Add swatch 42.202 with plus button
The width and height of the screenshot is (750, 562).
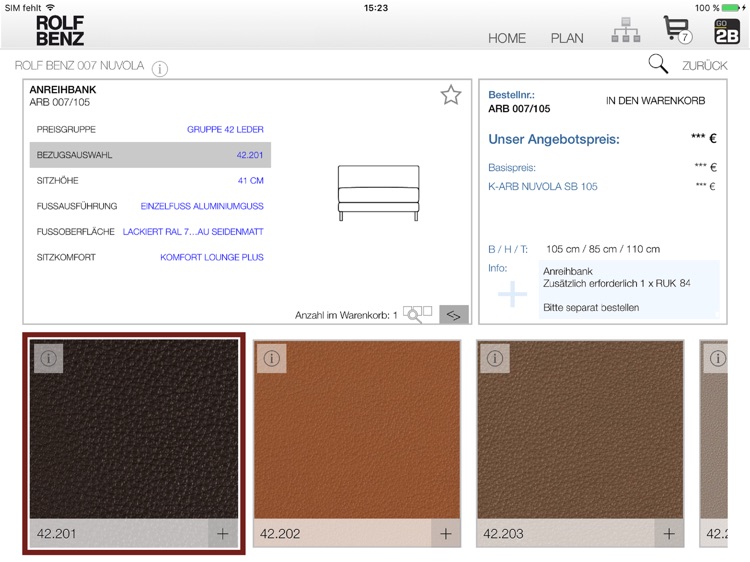[446, 533]
